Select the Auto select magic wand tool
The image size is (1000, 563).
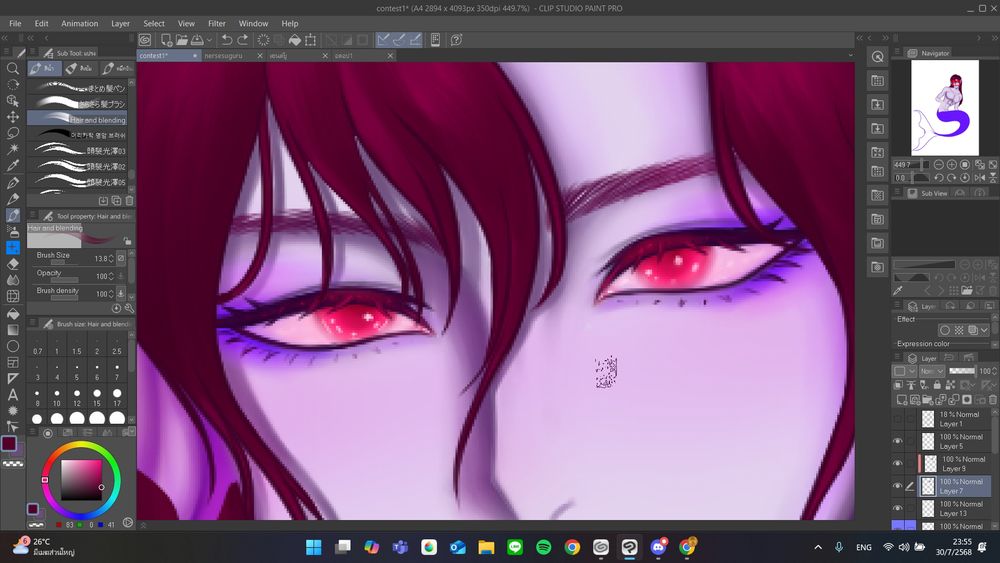tap(12, 149)
